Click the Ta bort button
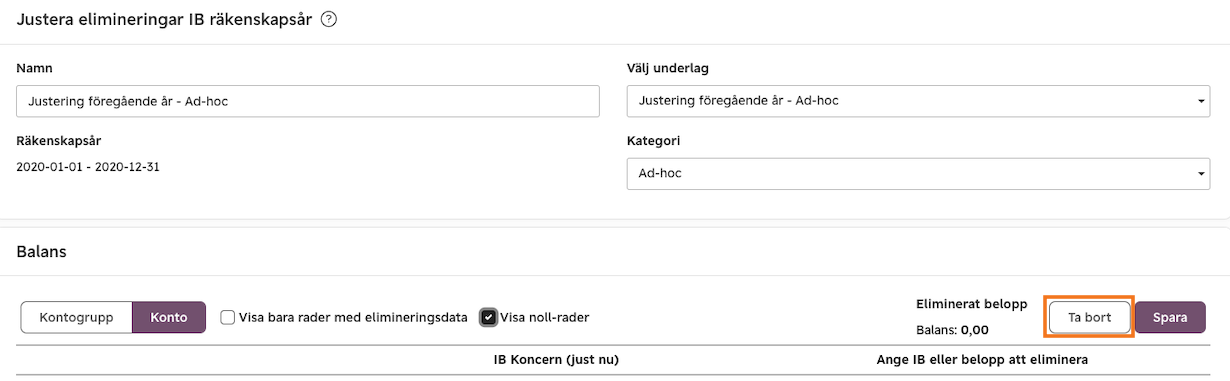This screenshot has width=1230, height=381. point(1090,318)
